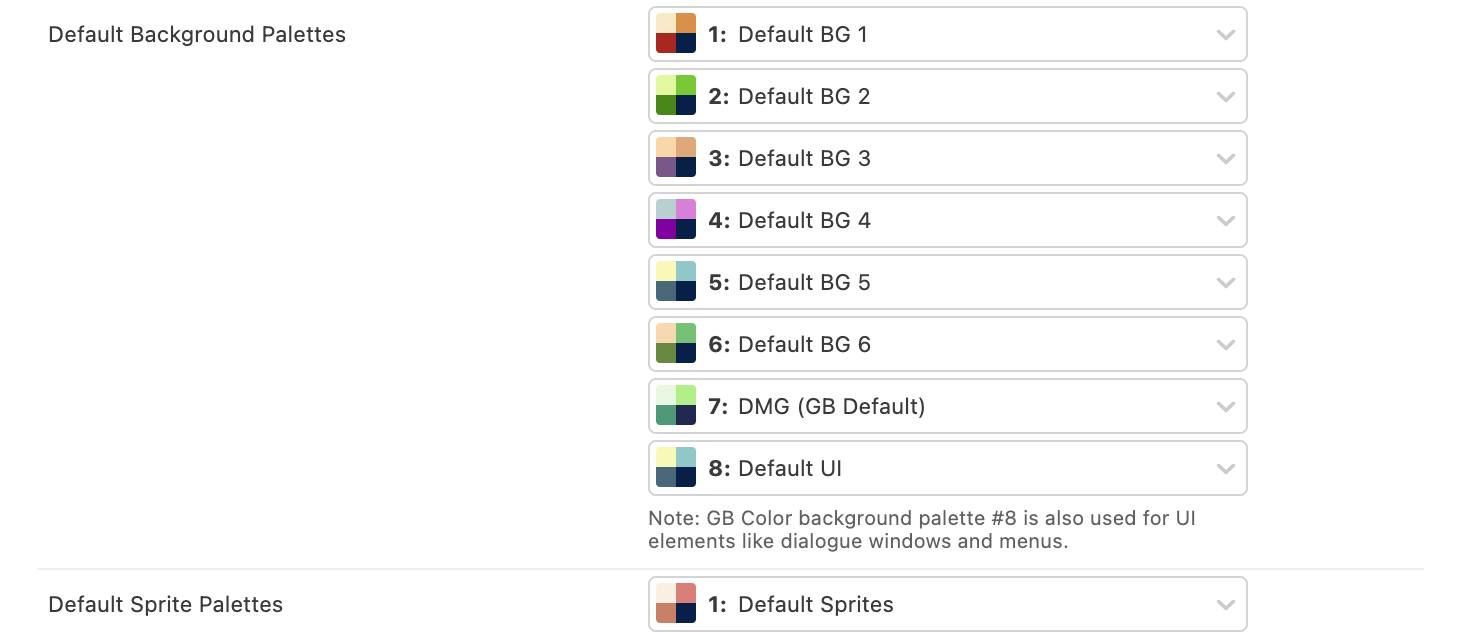Expand the chevron on Default UI palette
The height and width of the screenshot is (638, 1464).
(1225, 469)
